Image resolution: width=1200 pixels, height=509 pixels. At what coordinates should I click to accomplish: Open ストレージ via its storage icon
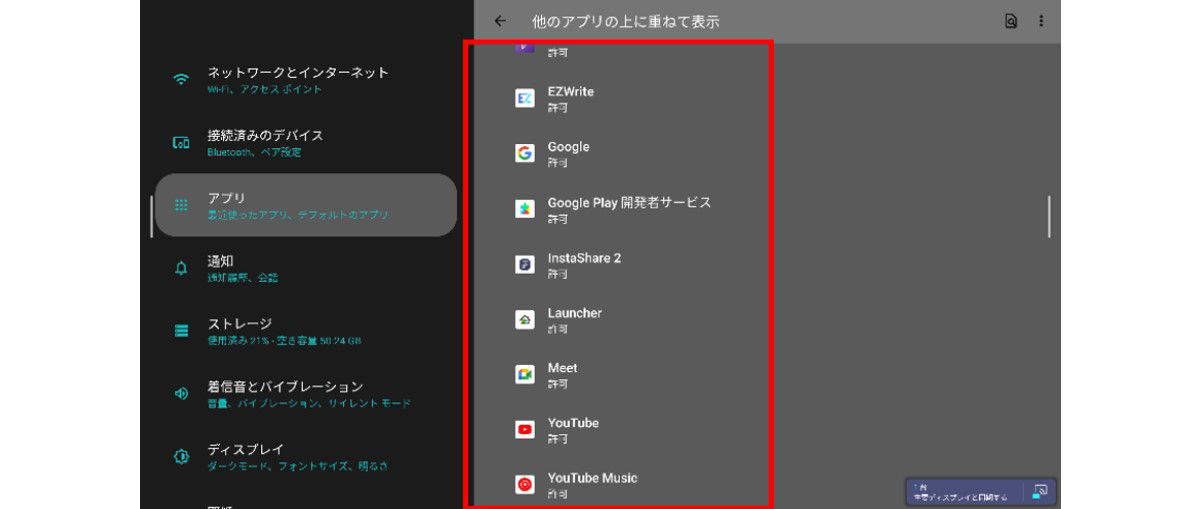click(181, 331)
